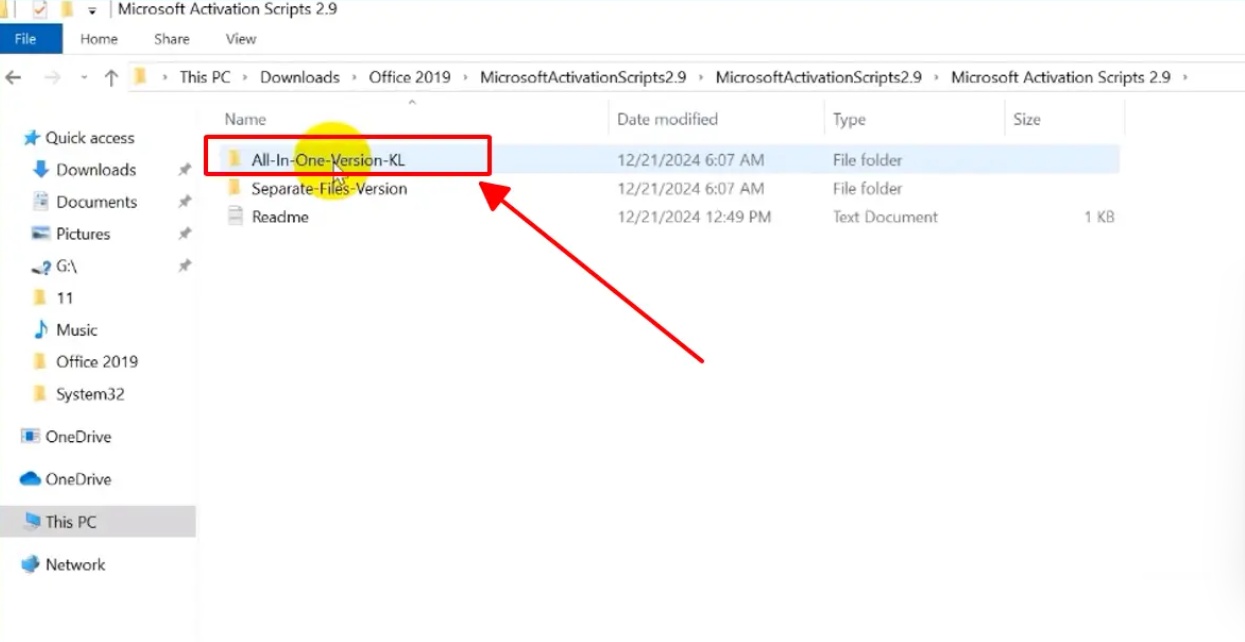Open Downloads in the sidebar

(96, 170)
